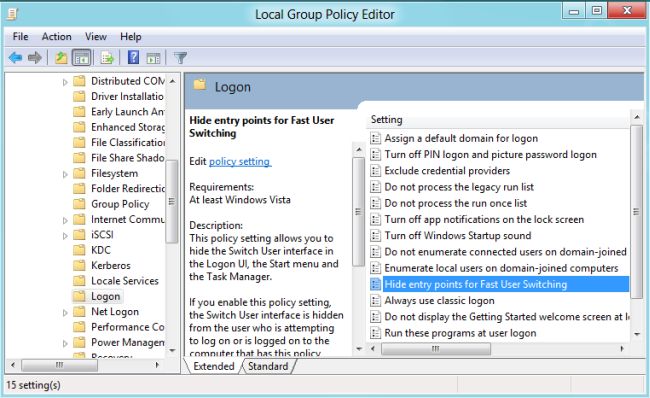Click the Back arrow toolbar icon
The height and width of the screenshot is (398, 650).
tap(15, 58)
